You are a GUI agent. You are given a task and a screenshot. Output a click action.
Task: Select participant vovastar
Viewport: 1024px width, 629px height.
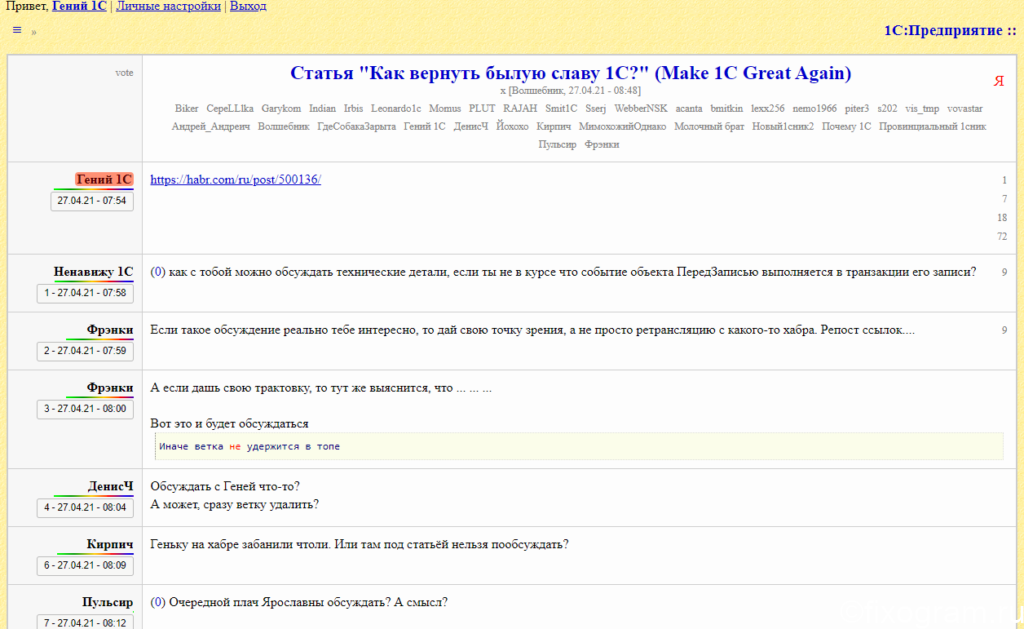point(965,108)
